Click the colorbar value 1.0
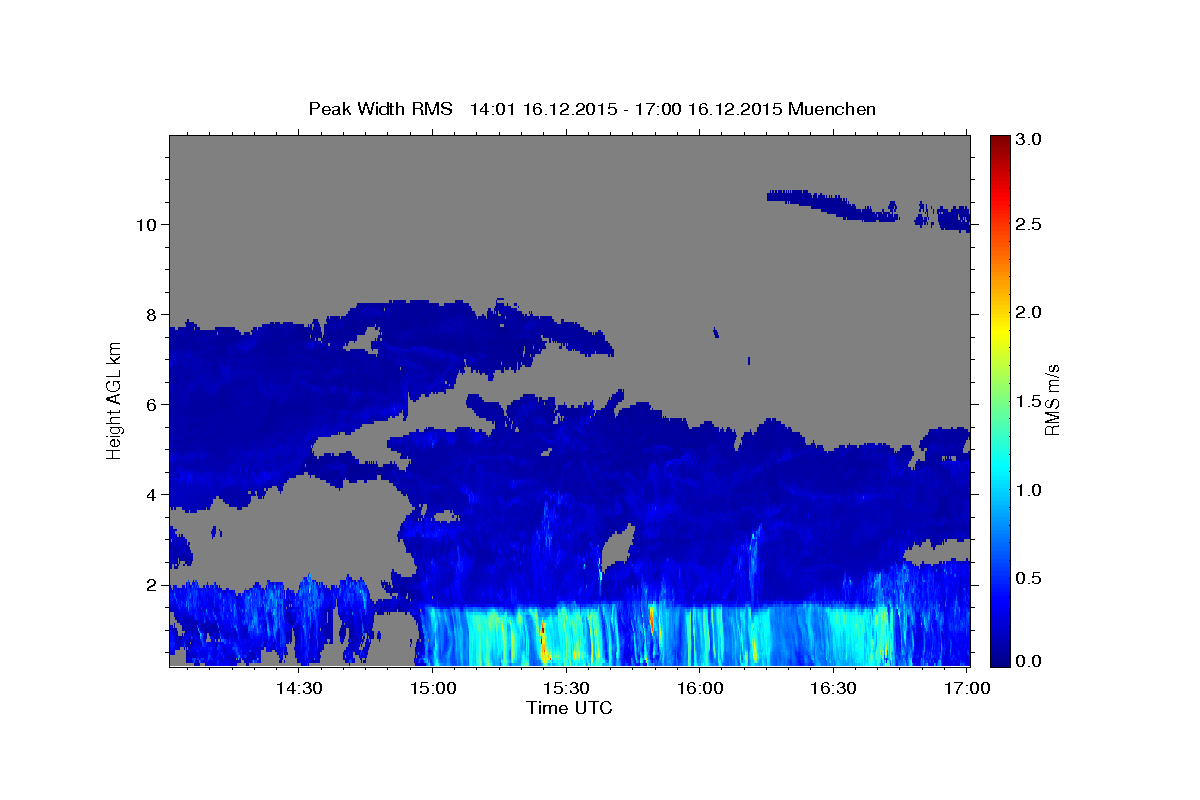This screenshot has width=1200, height=800. [x=1028, y=490]
